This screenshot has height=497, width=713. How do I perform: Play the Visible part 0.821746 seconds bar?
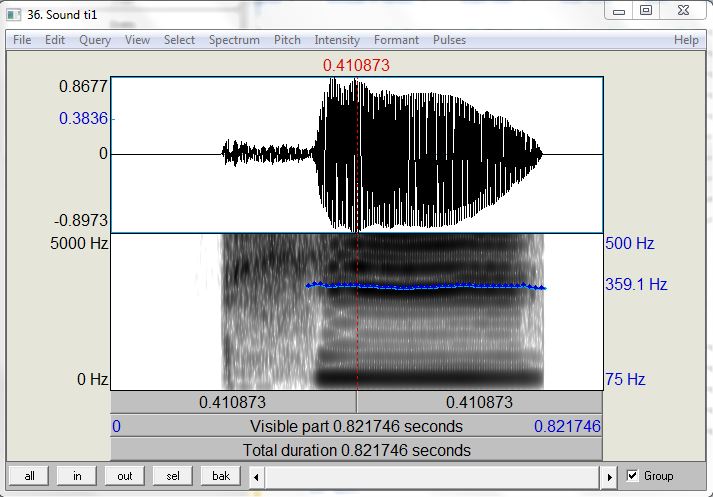(x=356, y=426)
